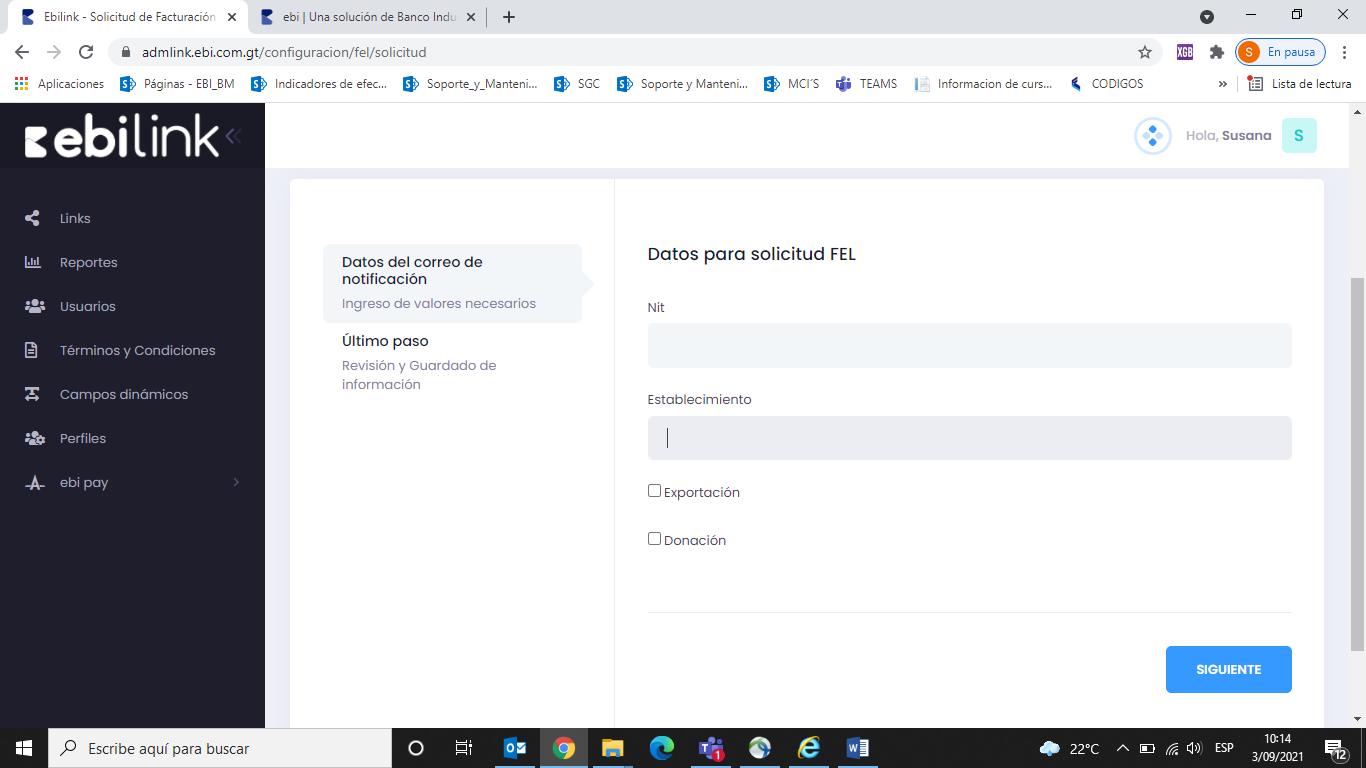Viewport: 1366px width, 768px height.
Task: Click the page vertical scrollbar
Action: (1357, 465)
